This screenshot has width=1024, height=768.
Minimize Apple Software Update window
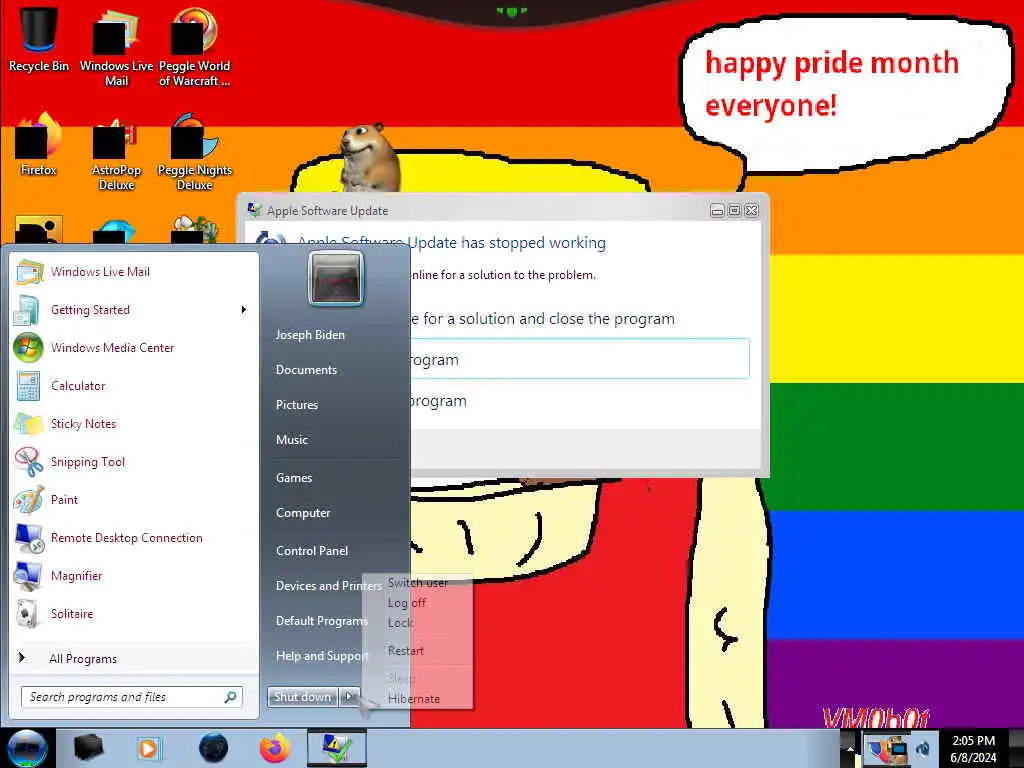click(717, 210)
